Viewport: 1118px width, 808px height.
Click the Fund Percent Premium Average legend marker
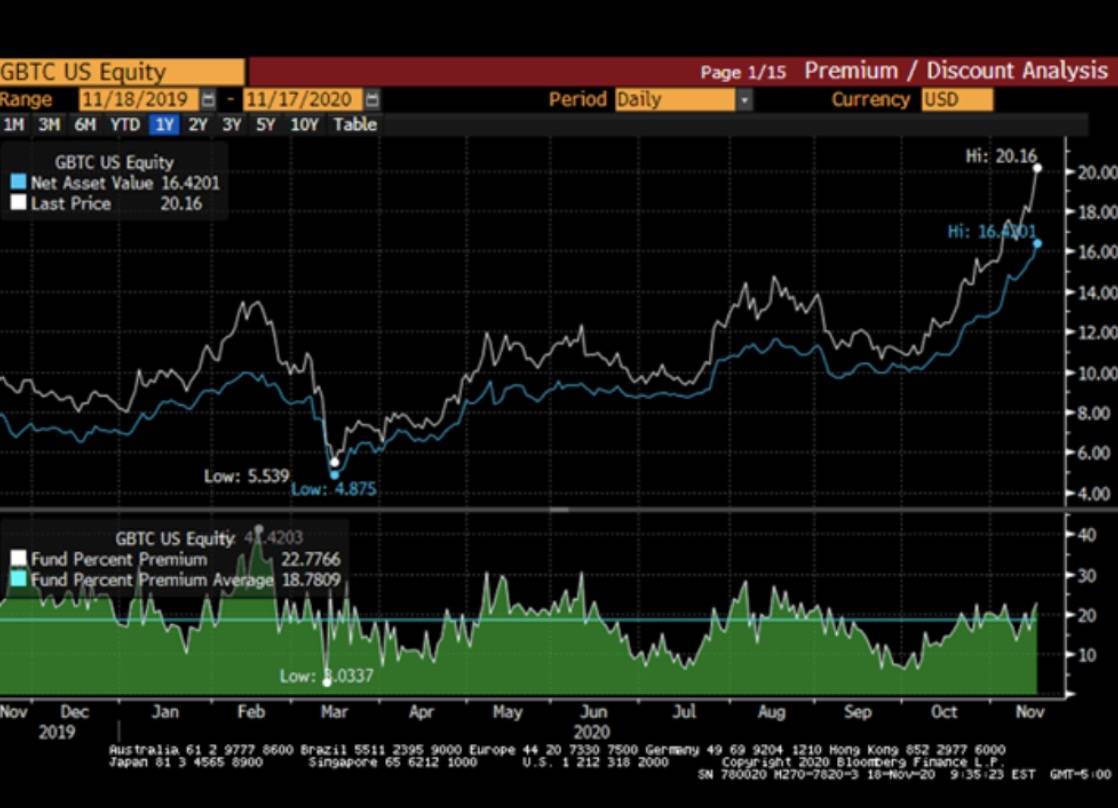(18, 580)
